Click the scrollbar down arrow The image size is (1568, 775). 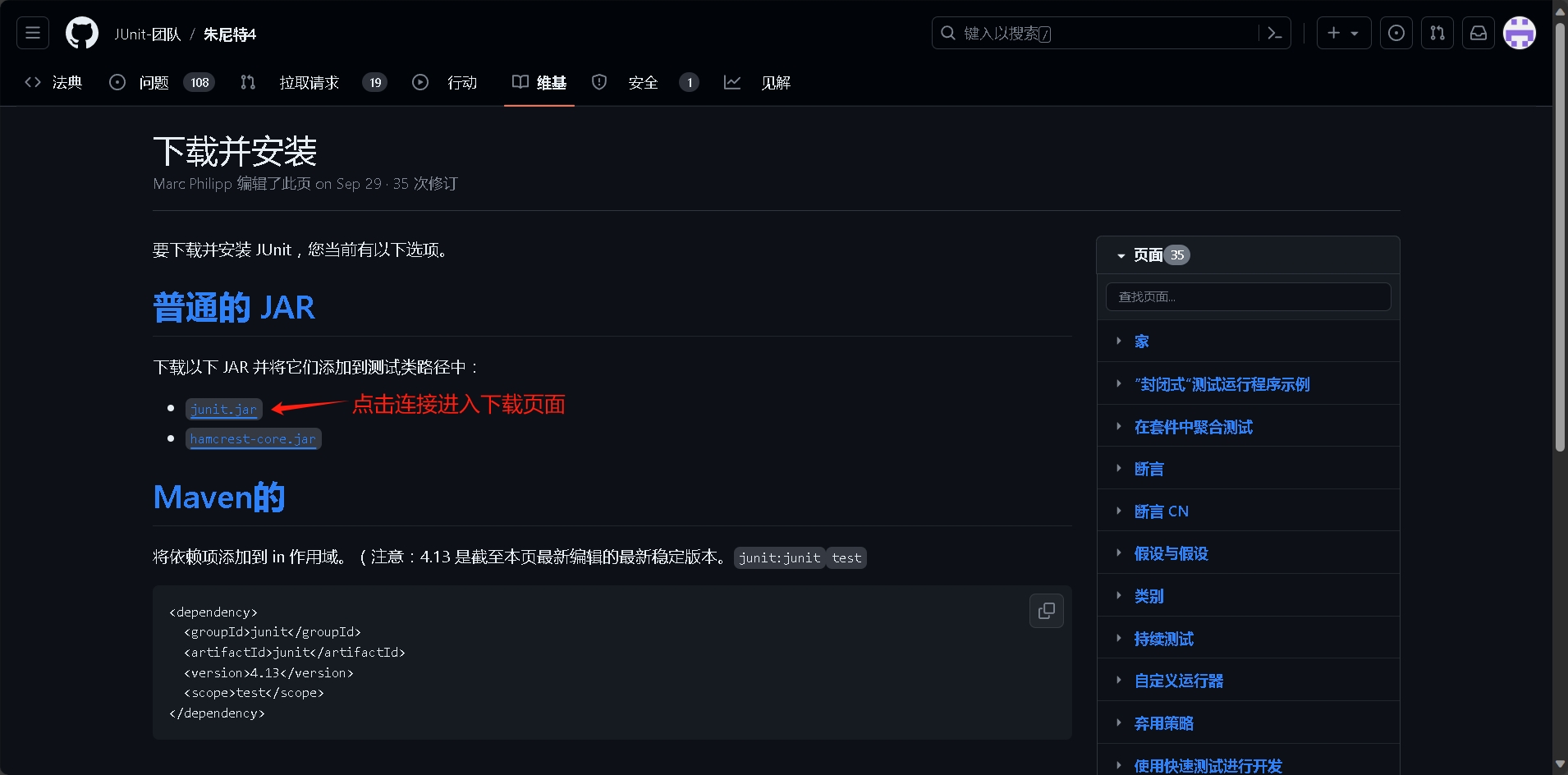[1560, 764]
